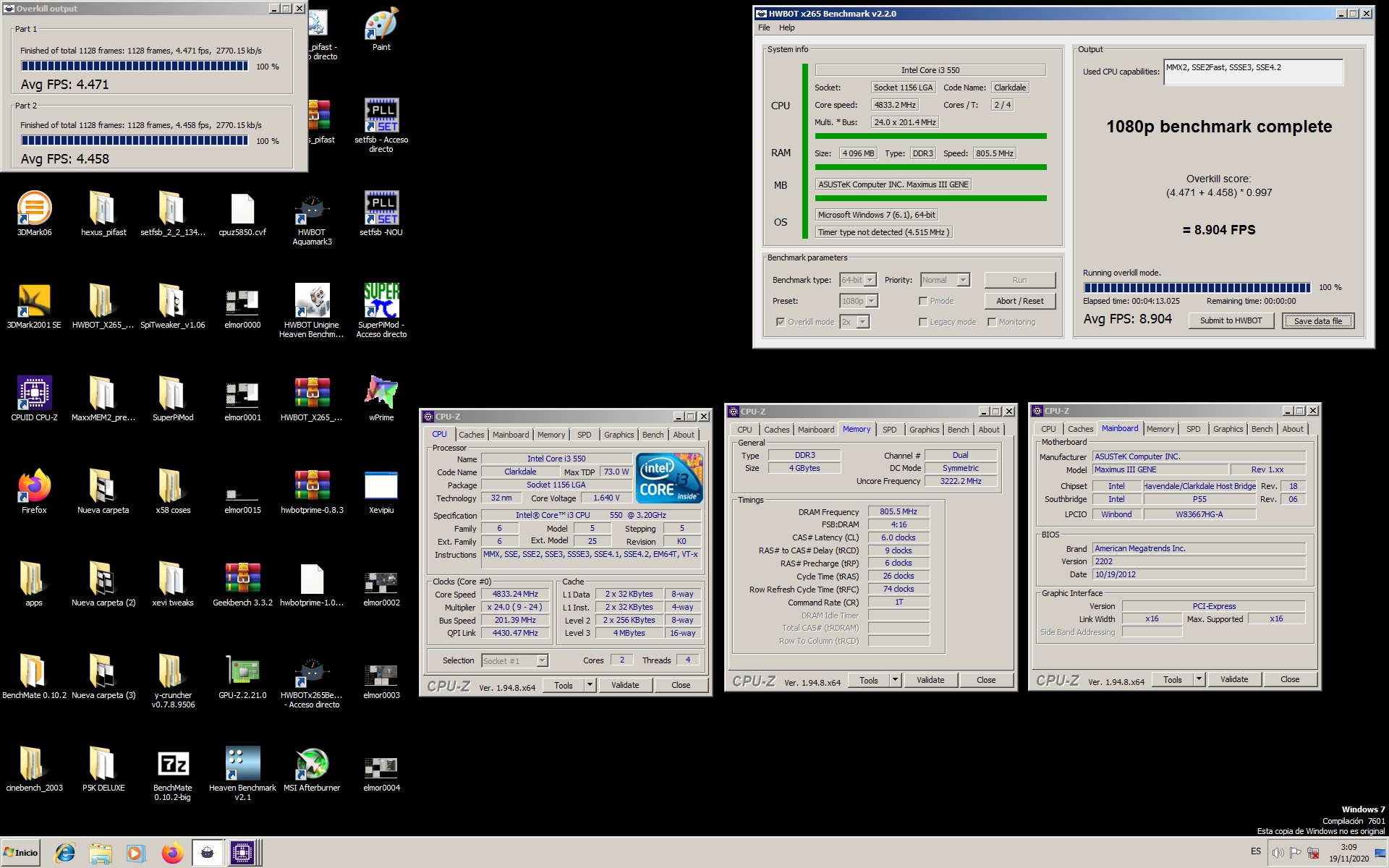Open HWBOT Unigine Heaven Benchmark icon
The width and height of the screenshot is (1389, 868).
(x=312, y=311)
